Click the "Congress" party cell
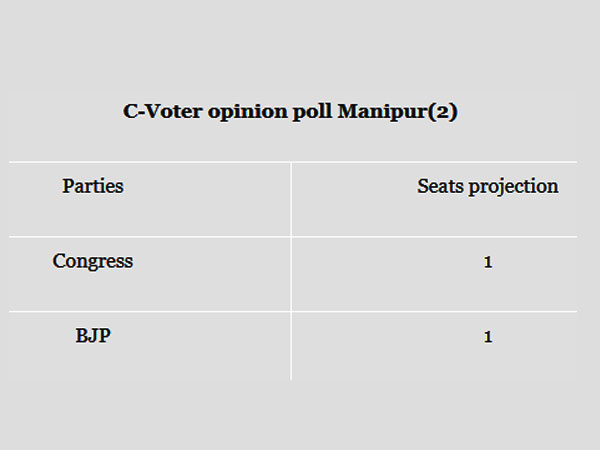This screenshot has width=600, height=450. click(x=93, y=262)
